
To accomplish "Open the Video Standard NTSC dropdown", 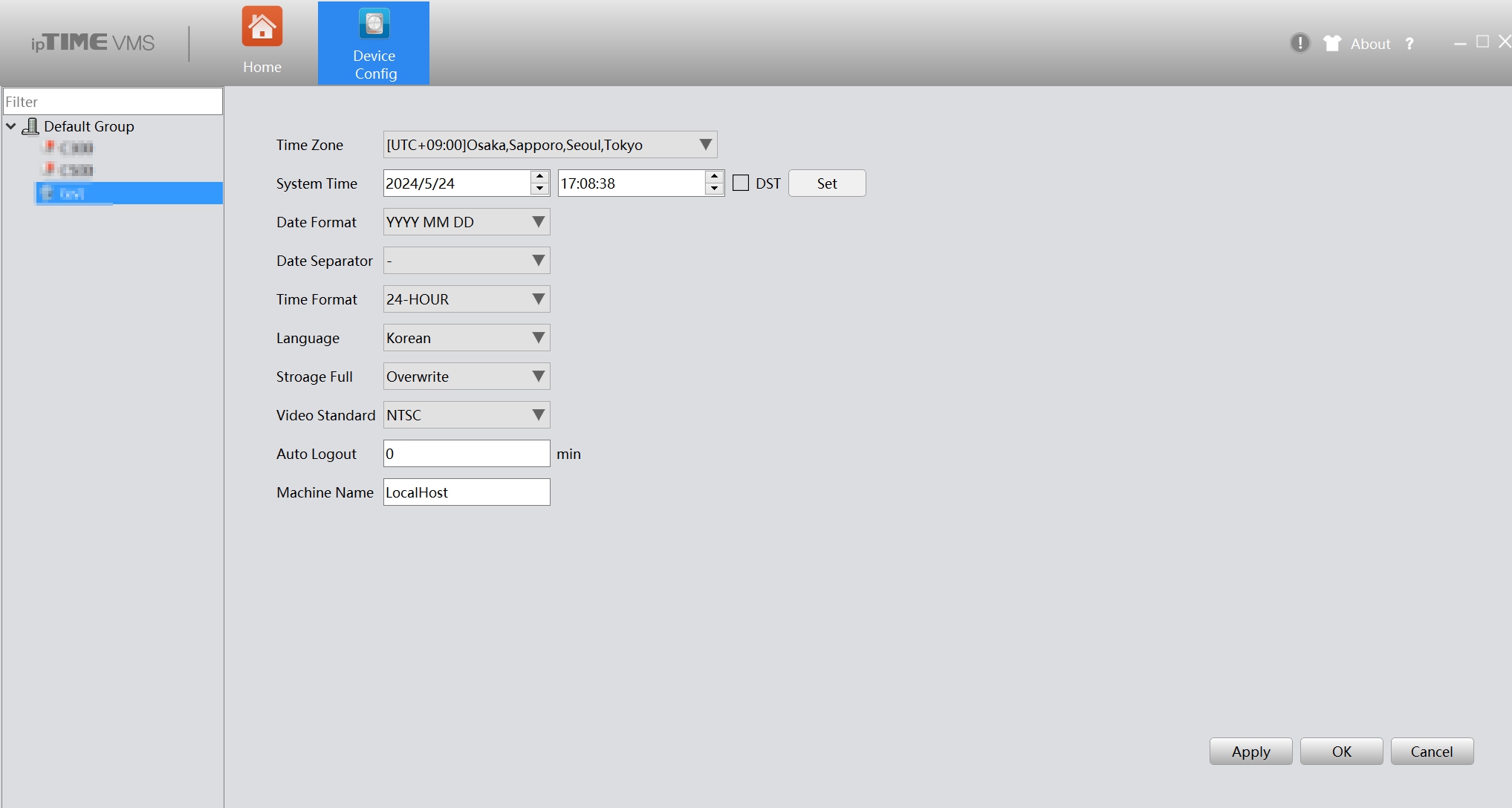I will (467, 415).
